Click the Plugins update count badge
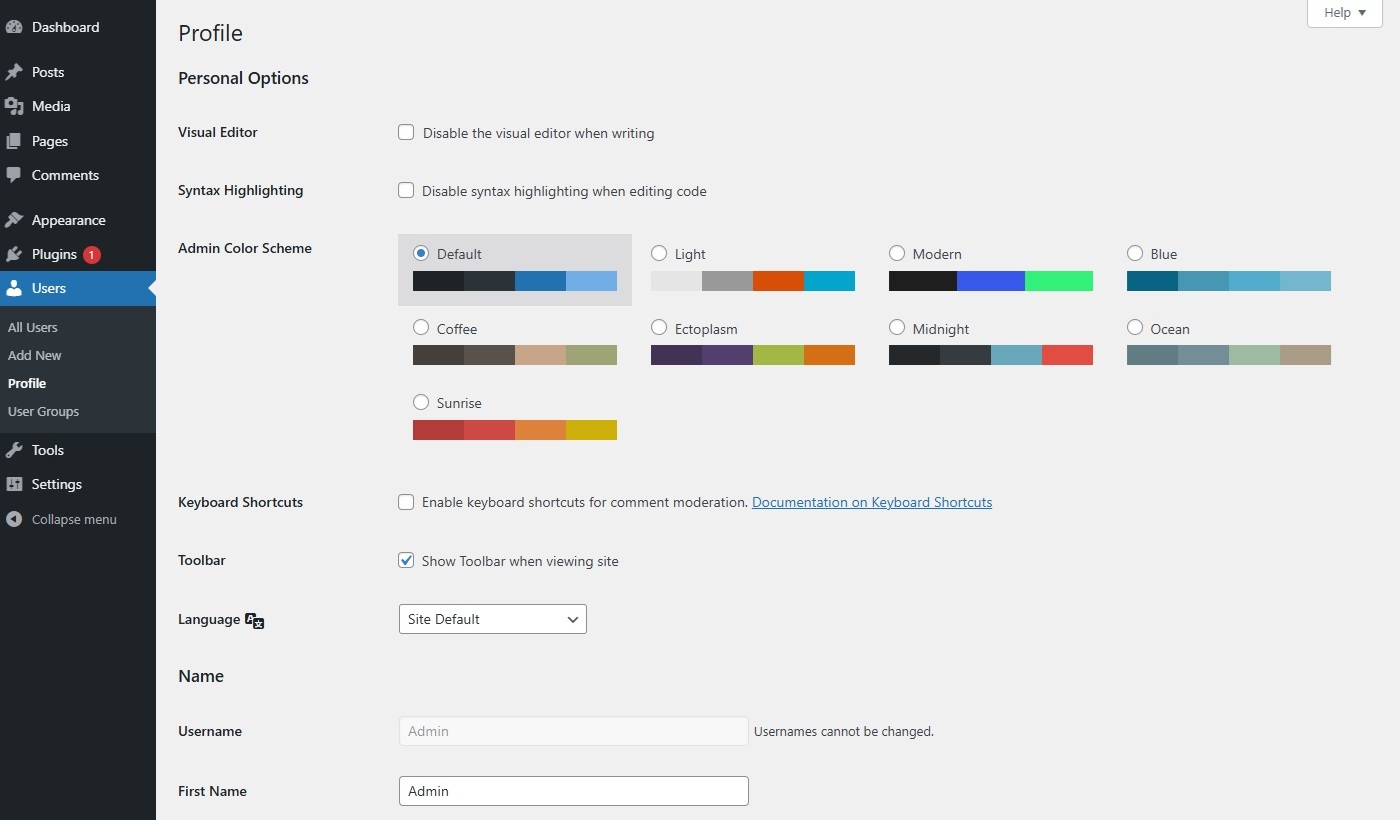 click(x=92, y=254)
